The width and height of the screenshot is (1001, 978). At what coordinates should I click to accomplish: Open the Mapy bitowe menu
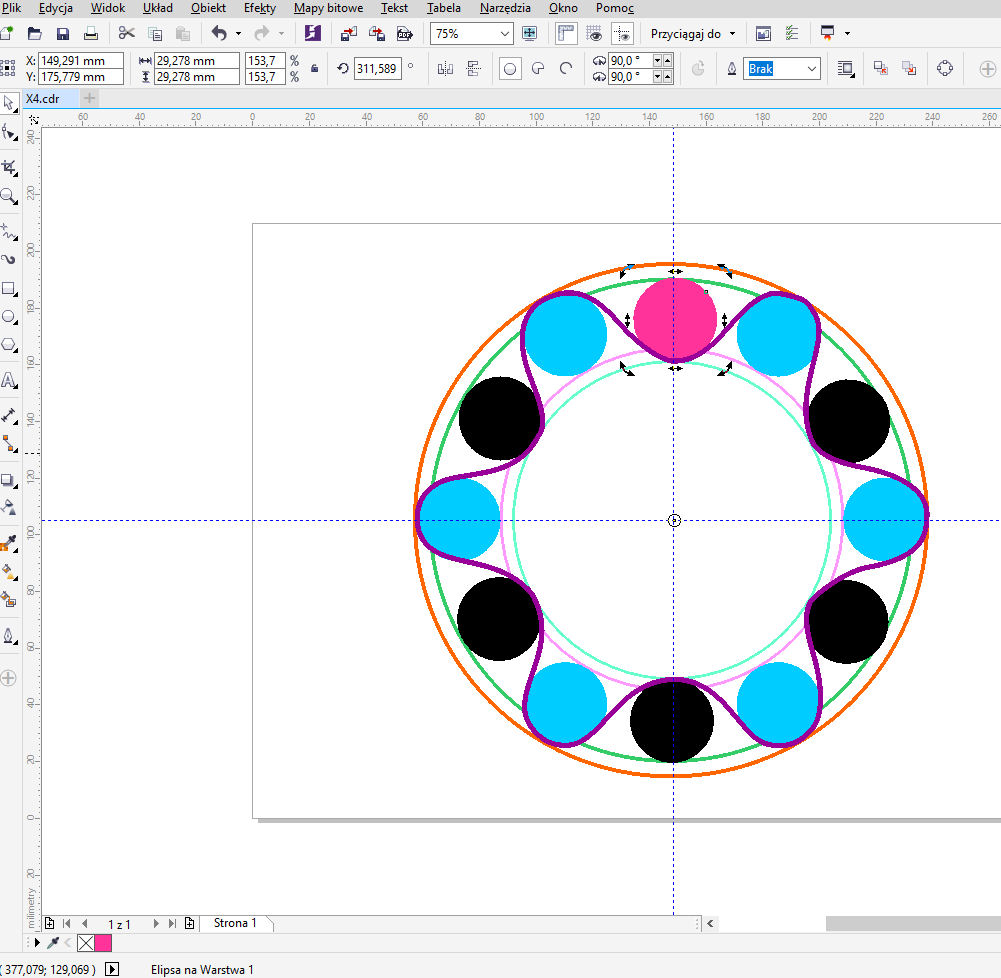pyautogui.click(x=328, y=8)
